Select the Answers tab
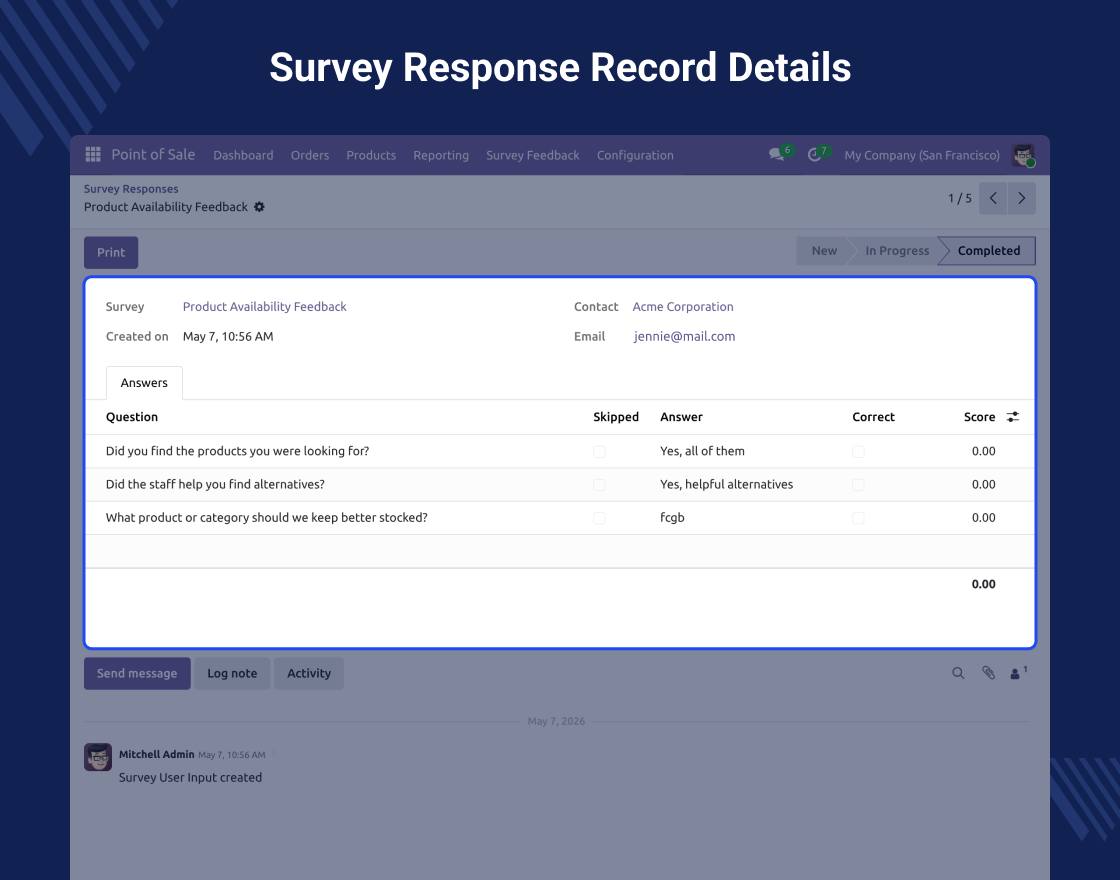Screen dimensions: 1120x880 144,383
